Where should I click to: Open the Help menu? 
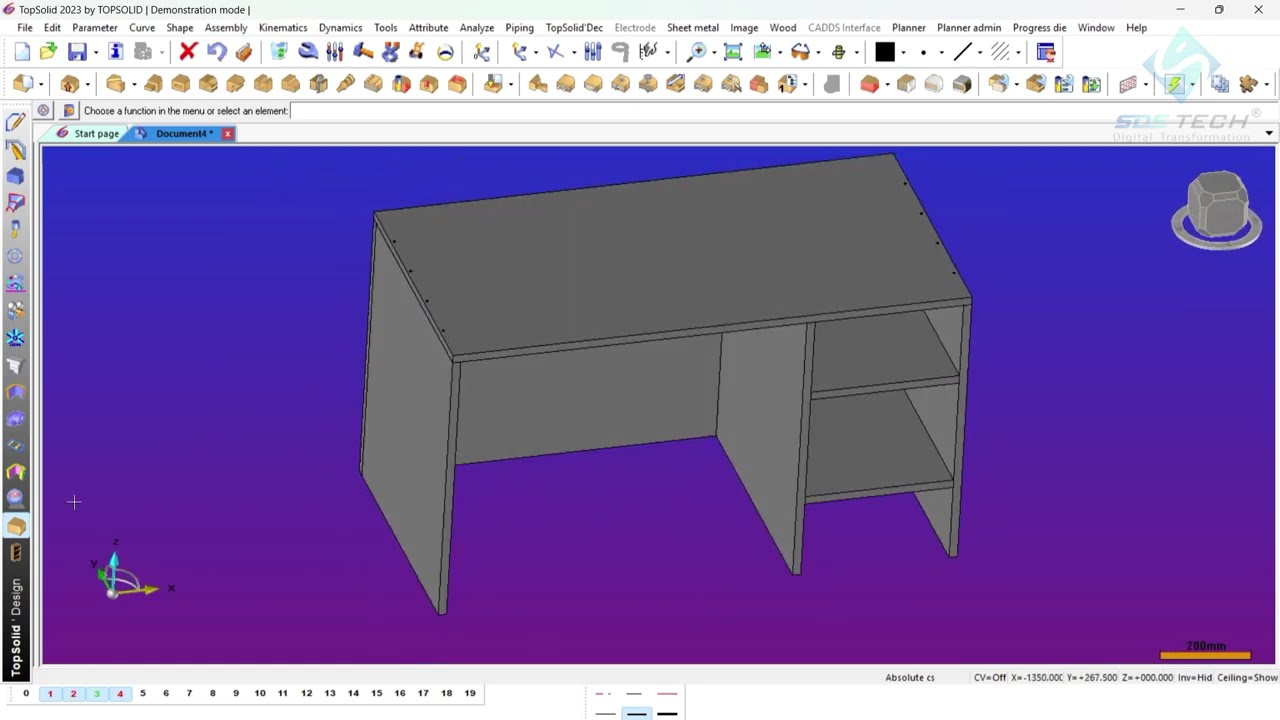pos(1137,28)
